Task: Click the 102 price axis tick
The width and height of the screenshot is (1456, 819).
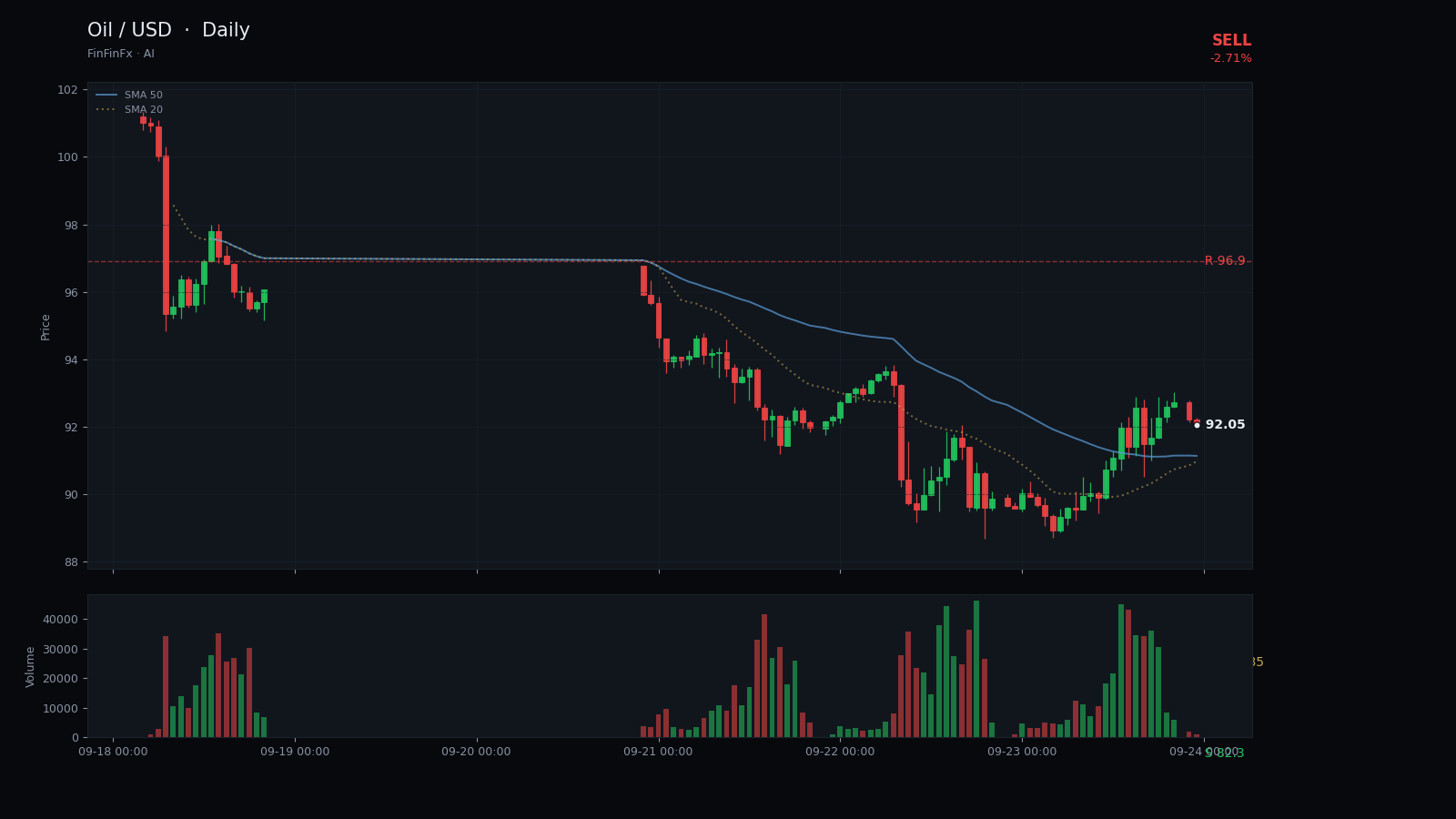Action: tap(67, 90)
